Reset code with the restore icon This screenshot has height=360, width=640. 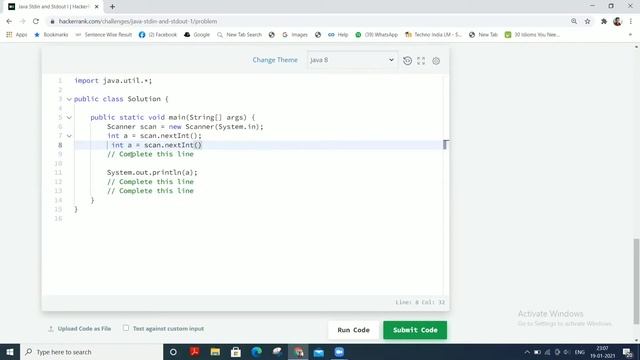click(x=407, y=61)
